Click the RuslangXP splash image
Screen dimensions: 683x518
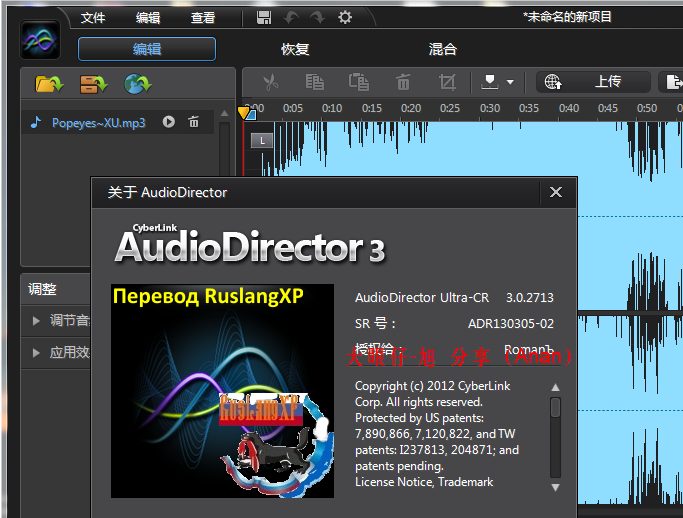(223, 391)
